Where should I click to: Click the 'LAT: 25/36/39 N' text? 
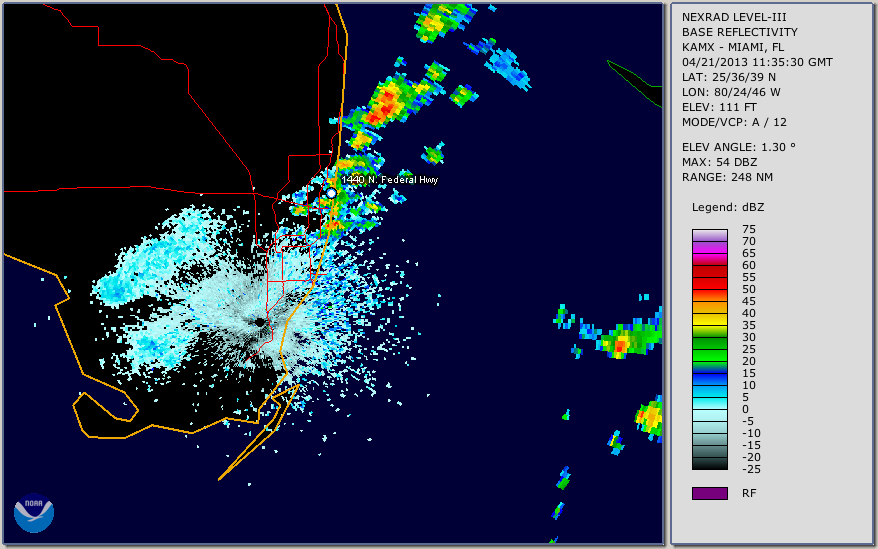point(728,77)
